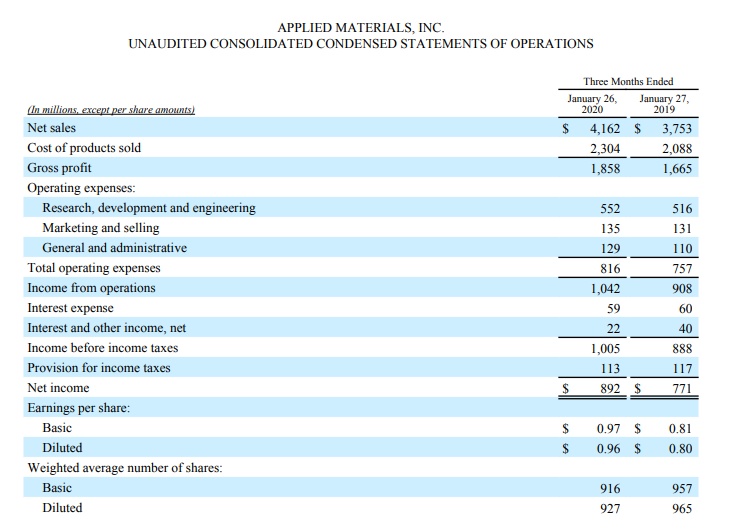Select tax provision value 113
Screen dimensions: 733x530
[610, 369]
